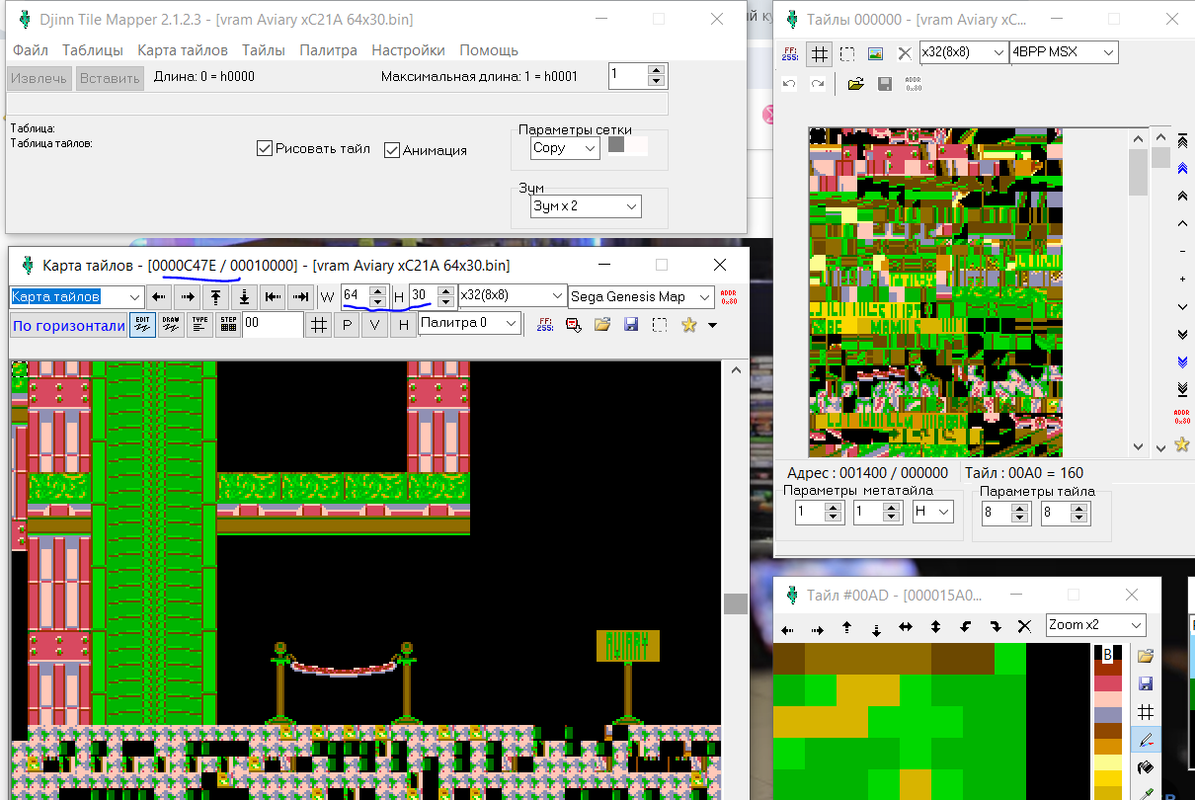The image size is (1195, 800).
Task: Pick the pink color swatch in the tile palette
Action: tap(1108, 698)
